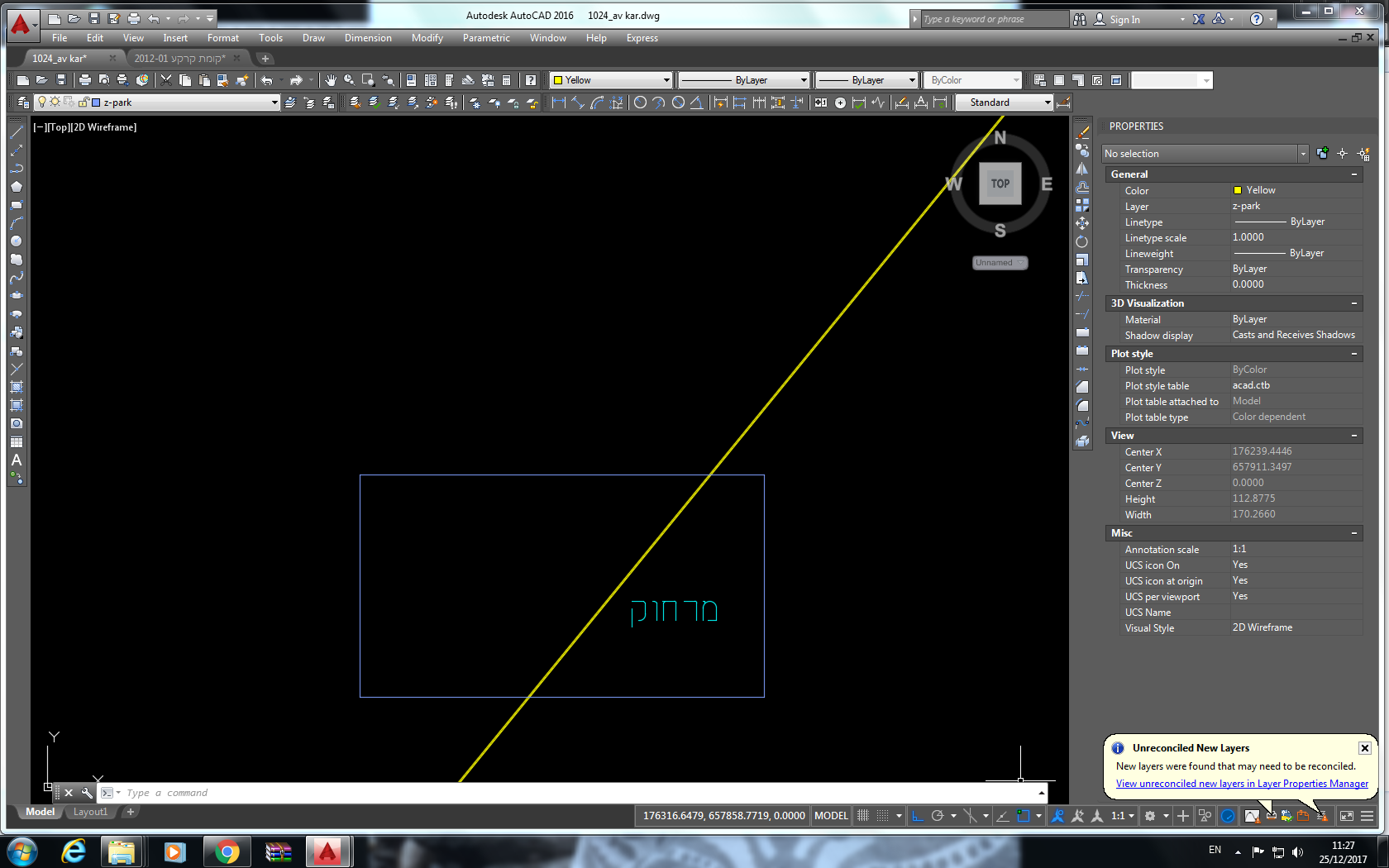The height and width of the screenshot is (868, 1389).
Task: Open the Dimension menu
Action: pos(368,38)
